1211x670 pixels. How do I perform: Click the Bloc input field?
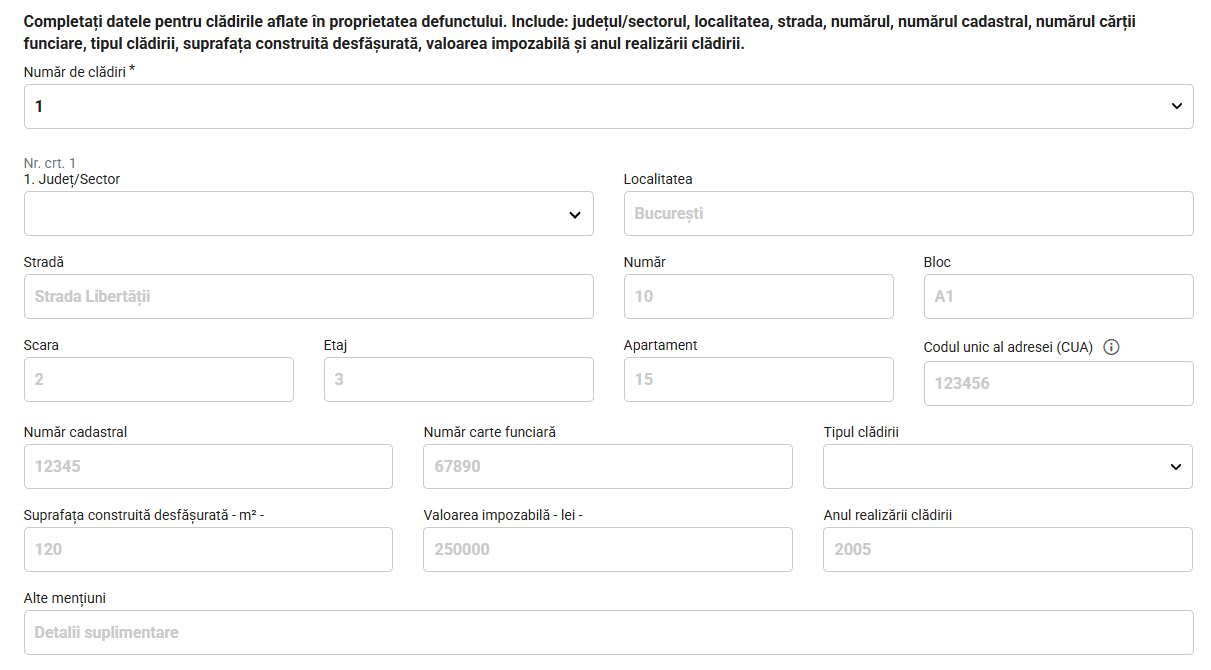[1058, 297]
